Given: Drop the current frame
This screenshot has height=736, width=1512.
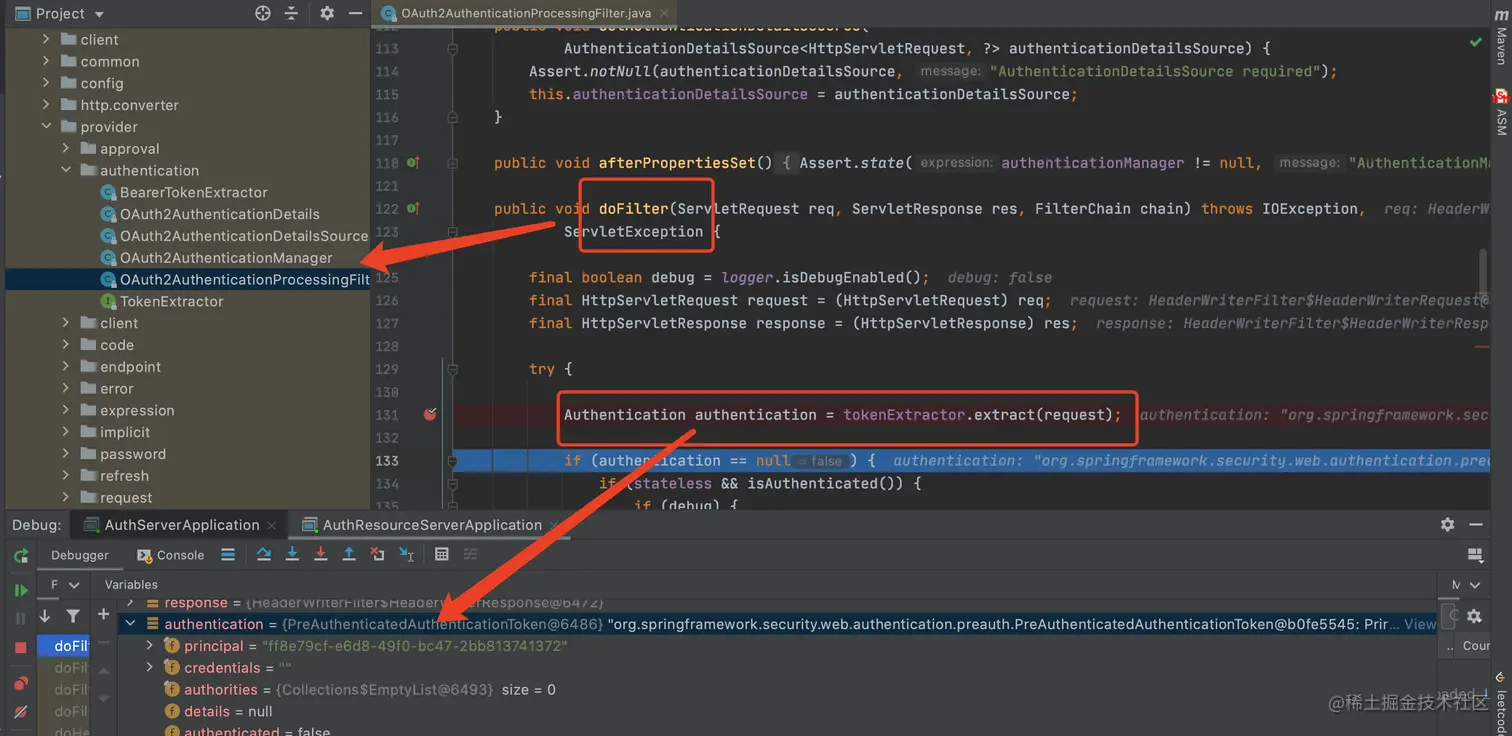Looking at the screenshot, I should click(x=377, y=555).
